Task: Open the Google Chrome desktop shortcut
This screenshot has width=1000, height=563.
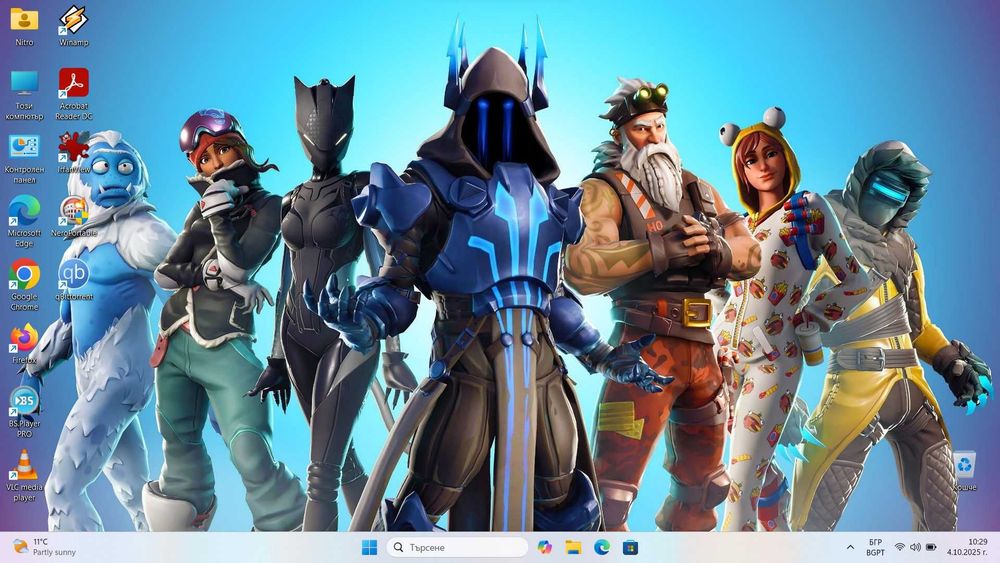Action: [x=24, y=285]
